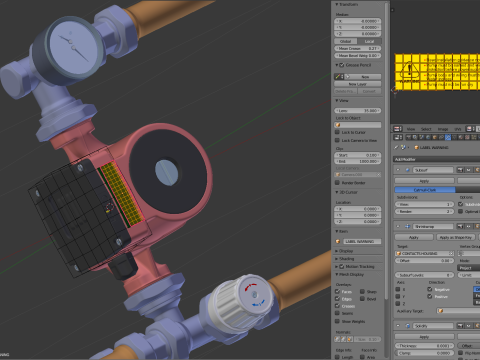480x360 pixels.
Task: Click the Grease Pencil data browse icon
Action: 339,77
